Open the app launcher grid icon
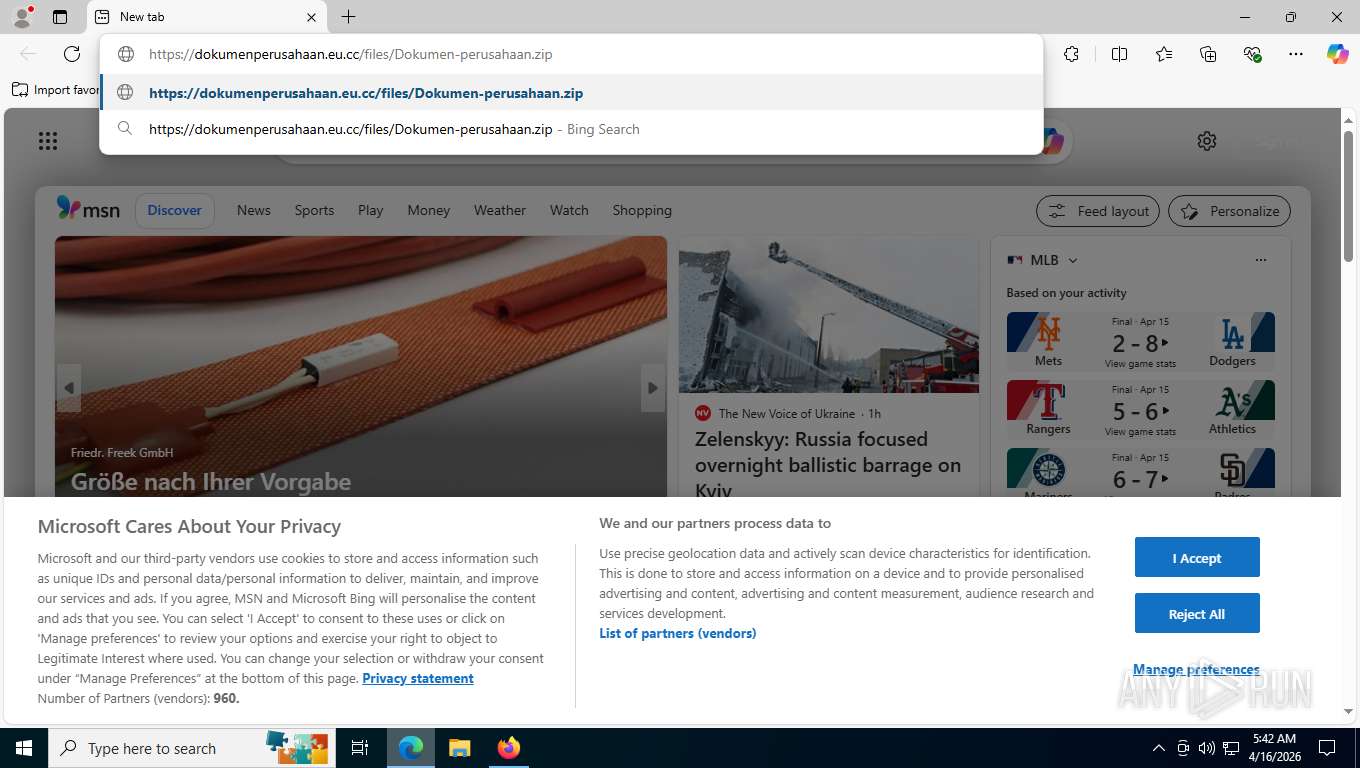Screen dimensions: 1360x768 click(48, 141)
